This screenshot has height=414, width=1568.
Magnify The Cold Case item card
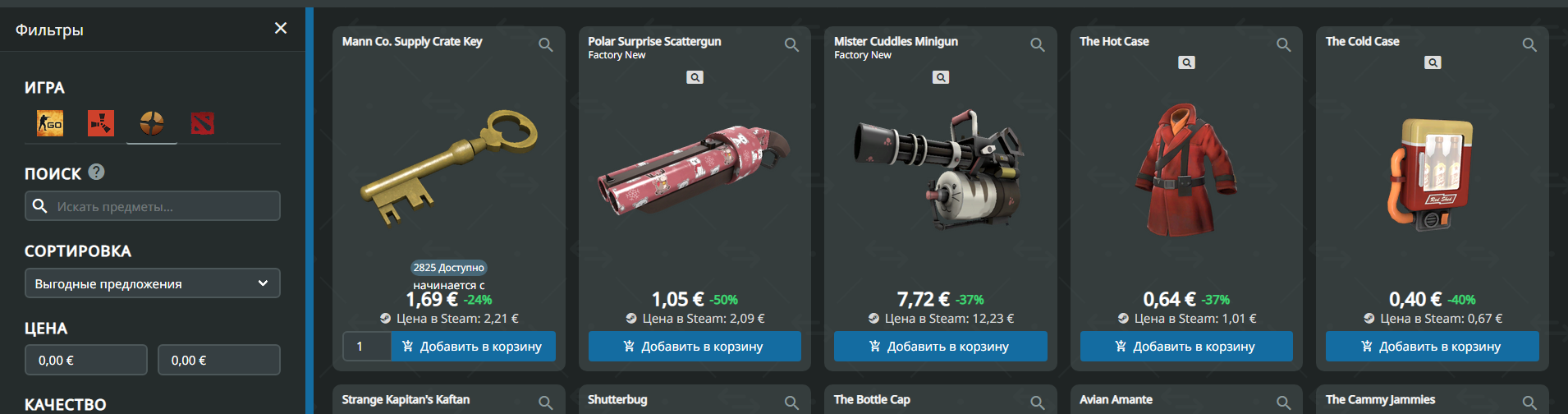pyautogui.click(x=1529, y=45)
